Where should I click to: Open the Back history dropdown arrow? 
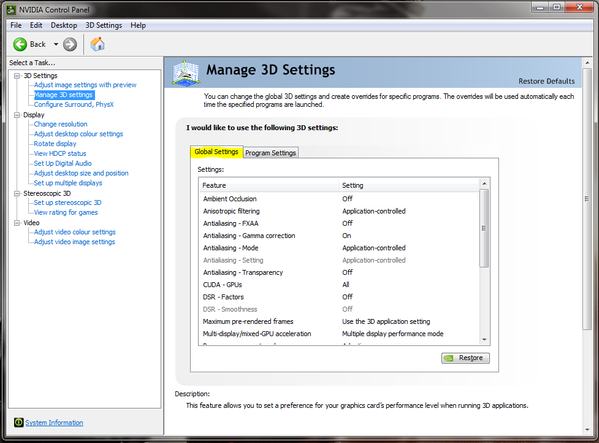pos(56,44)
